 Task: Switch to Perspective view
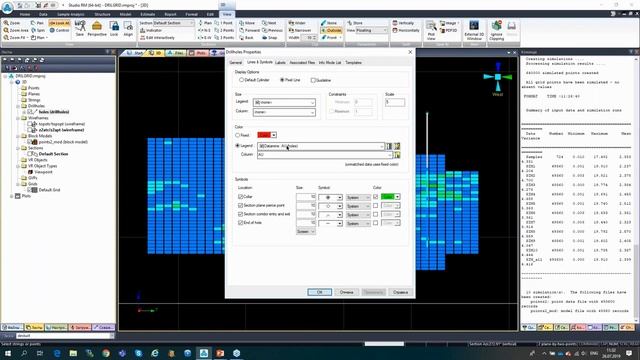click(97, 29)
